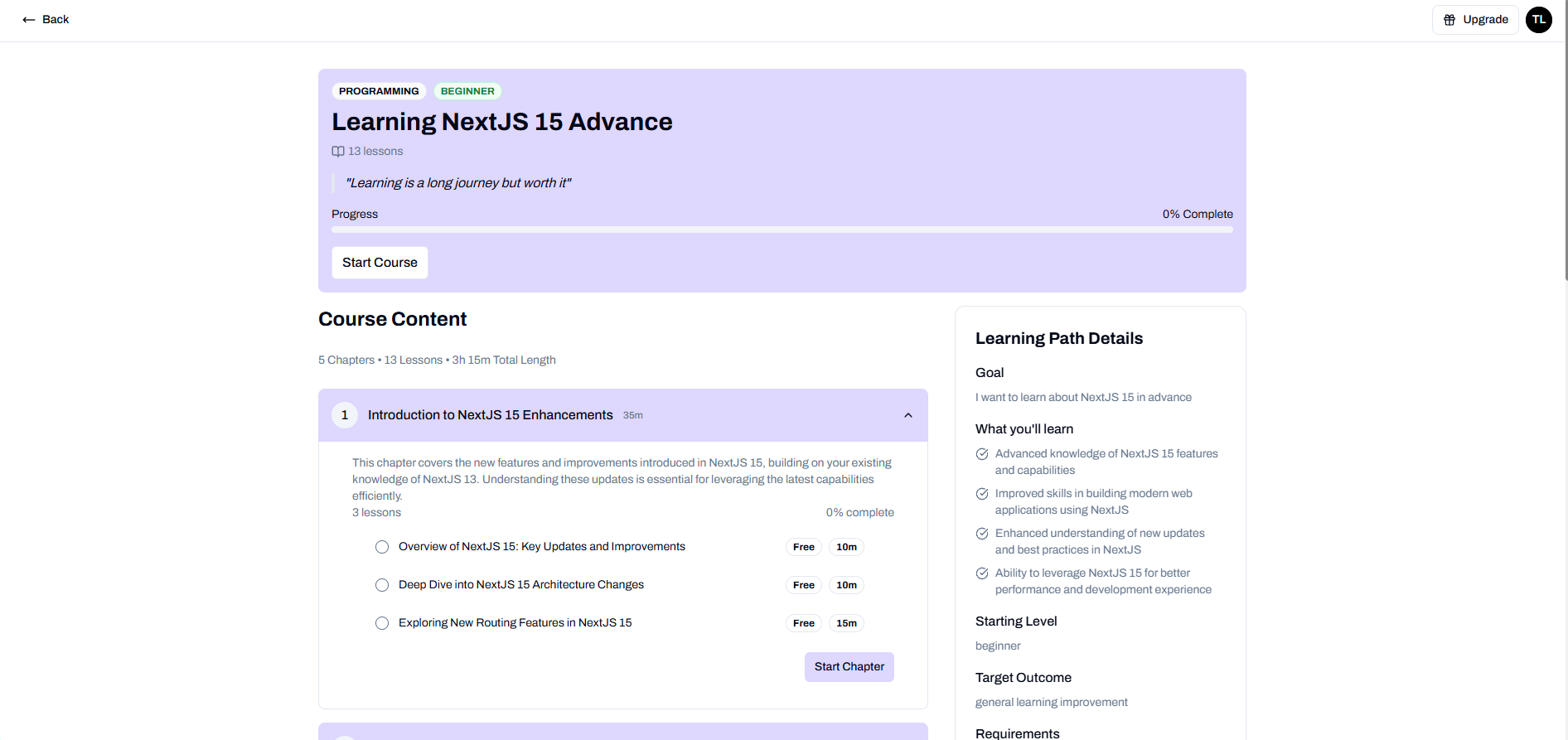Click the PROGRAMMING category tag
The height and width of the screenshot is (740, 1568).
(x=379, y=91)
